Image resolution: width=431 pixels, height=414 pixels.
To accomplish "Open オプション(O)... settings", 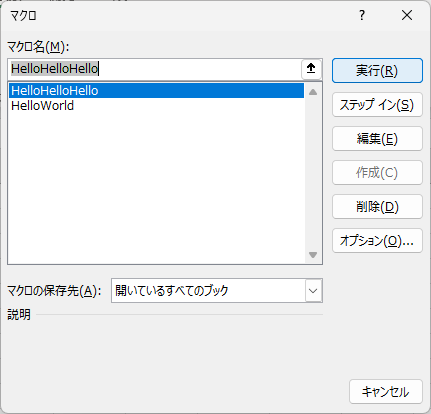I will tap(377, 241).
